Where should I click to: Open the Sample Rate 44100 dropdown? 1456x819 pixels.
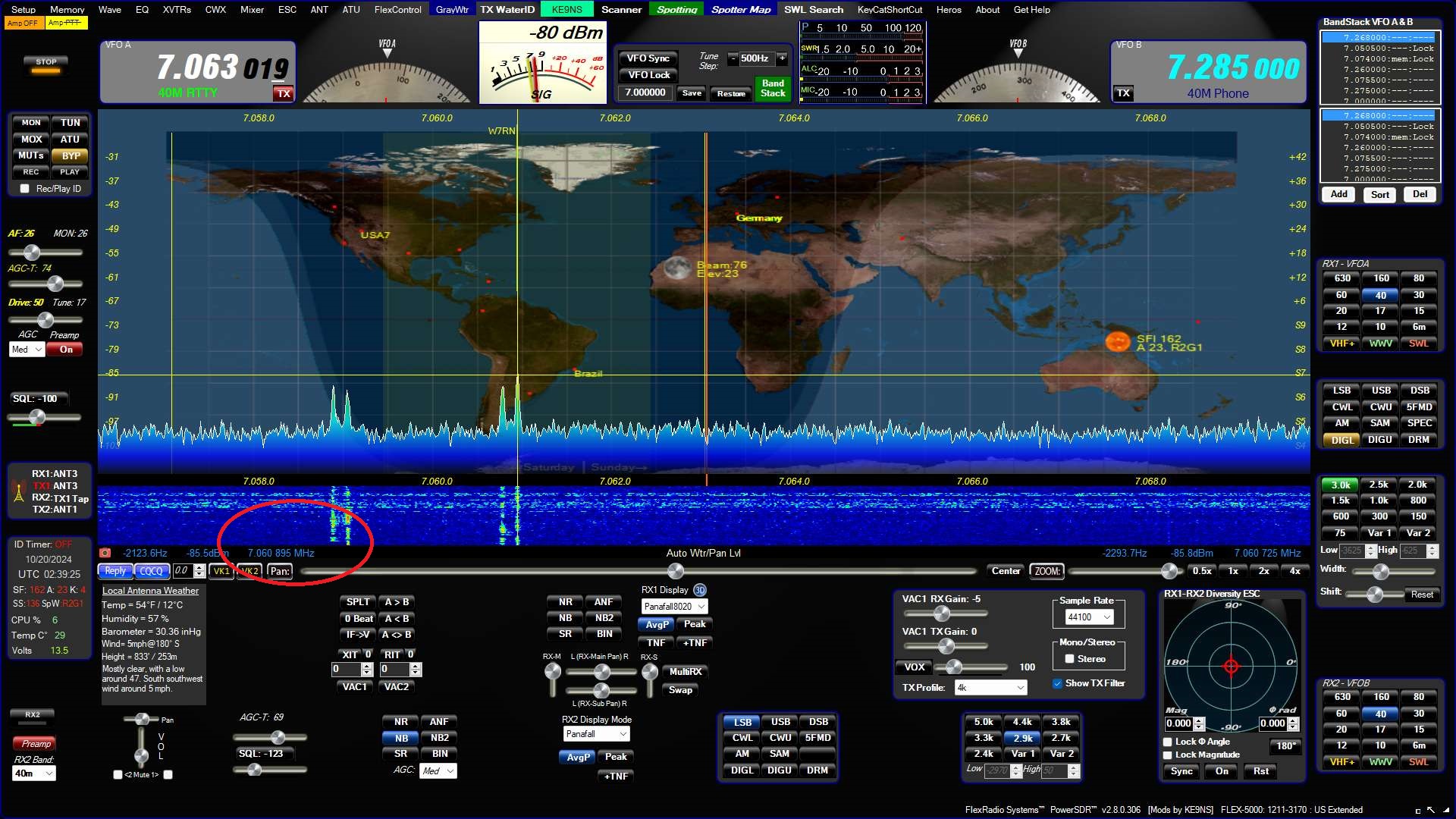click(1090, 617)
